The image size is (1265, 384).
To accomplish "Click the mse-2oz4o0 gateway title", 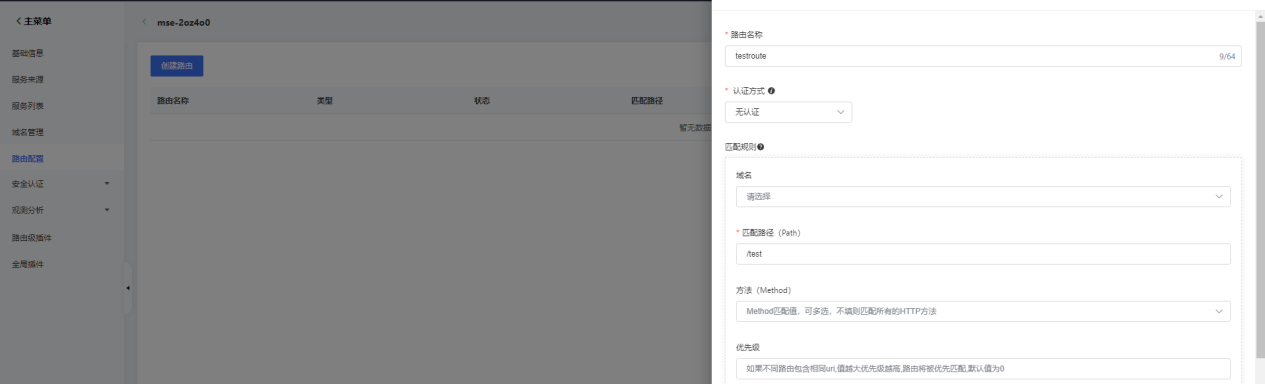I will tap(183, 22).
